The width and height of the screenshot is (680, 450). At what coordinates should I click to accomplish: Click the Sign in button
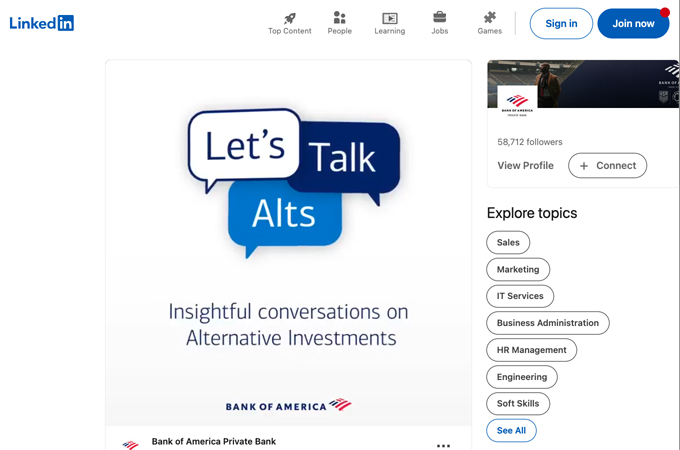[561, 23]
